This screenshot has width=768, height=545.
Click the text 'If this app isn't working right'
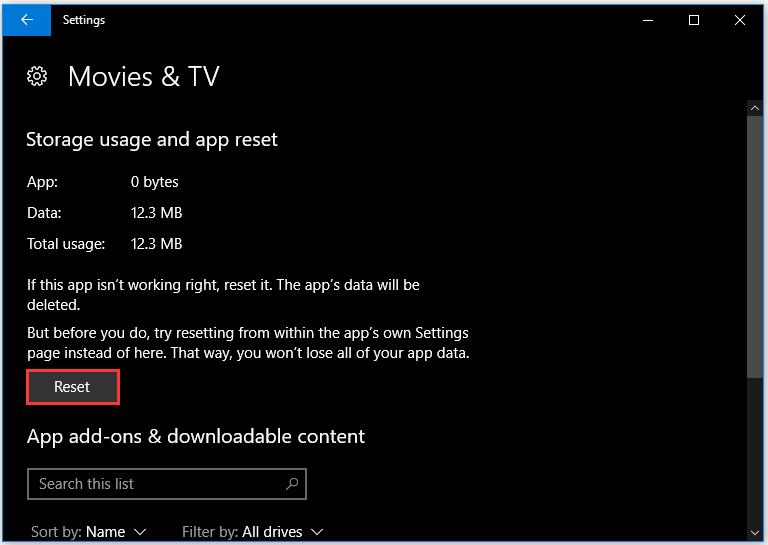pyautogui.click(x=122, y=285)
